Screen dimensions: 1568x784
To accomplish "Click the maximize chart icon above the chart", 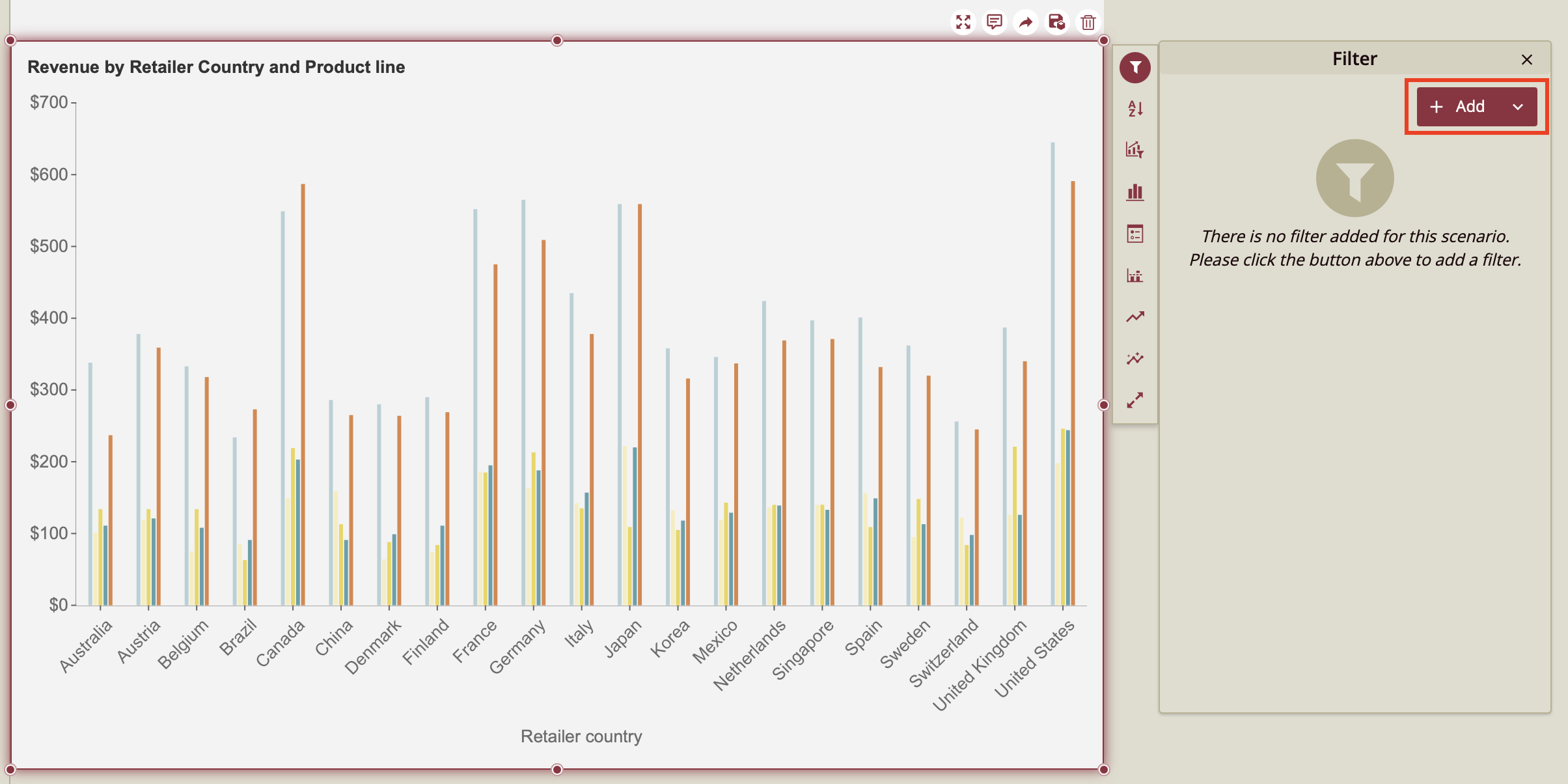I will (x=963, y=22).
